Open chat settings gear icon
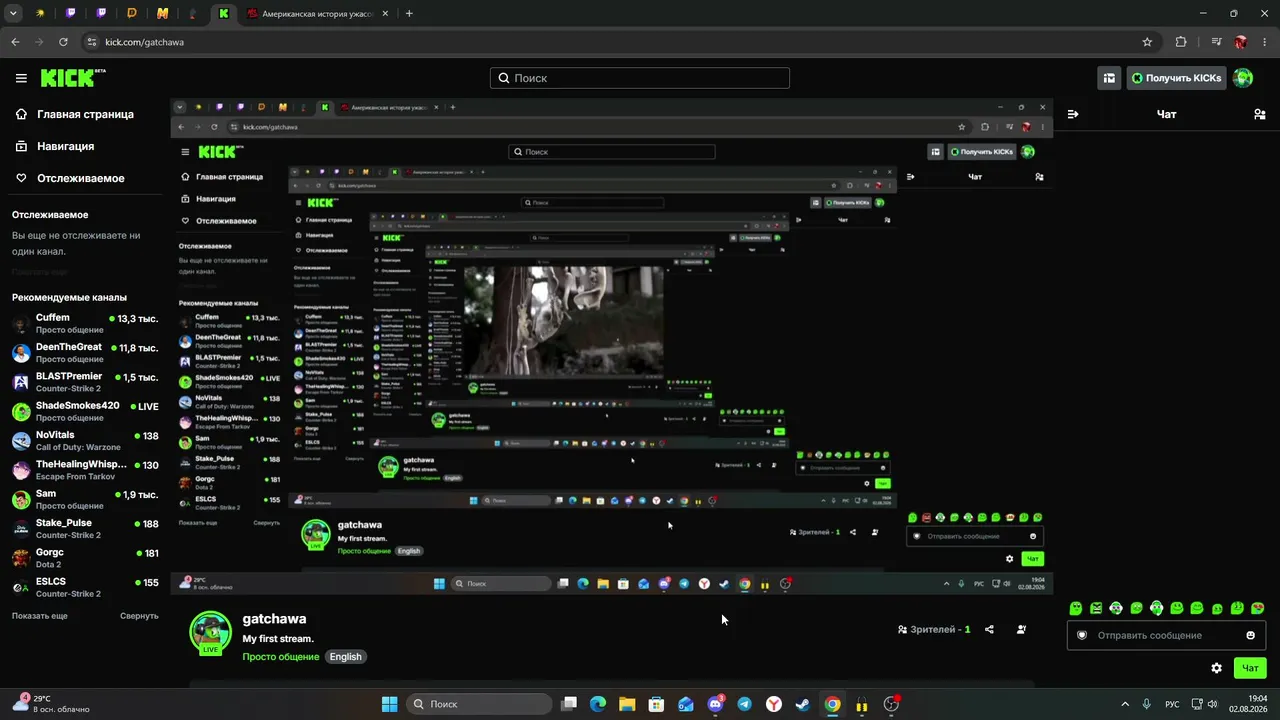 coord(1216,668)
